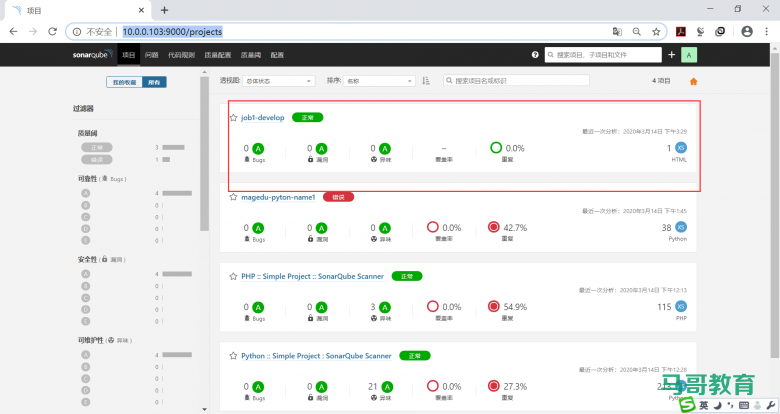The width and height of the screenshot is (780, 414).
Task: Open a new browser tab
Action: (165, 10)
